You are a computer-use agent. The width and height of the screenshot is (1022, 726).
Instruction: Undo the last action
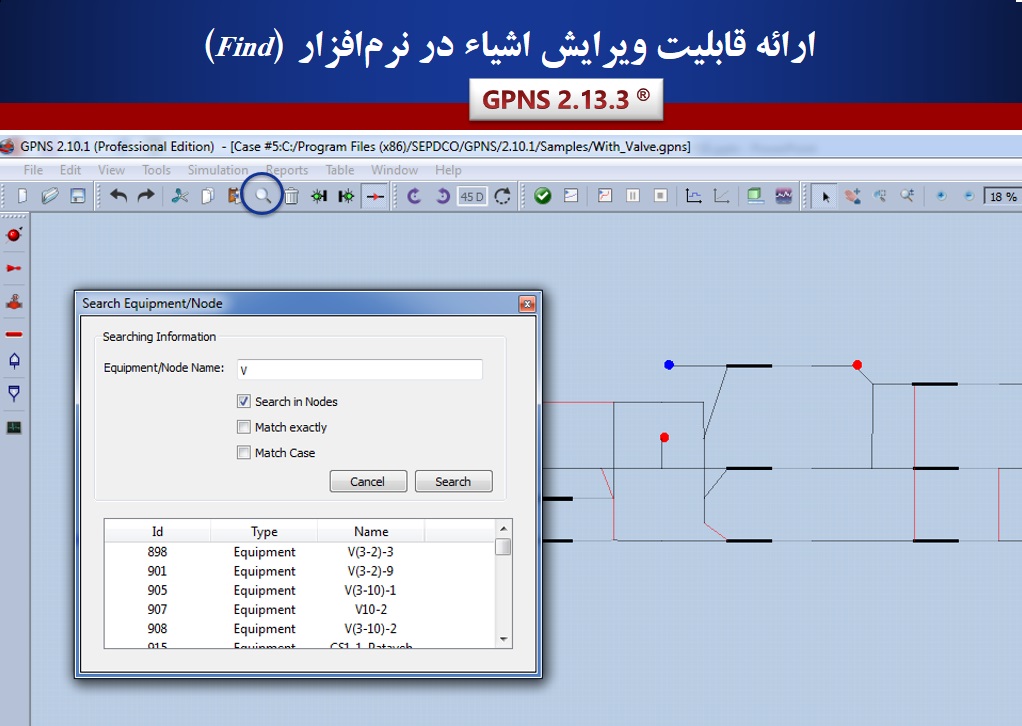point(118,196)
